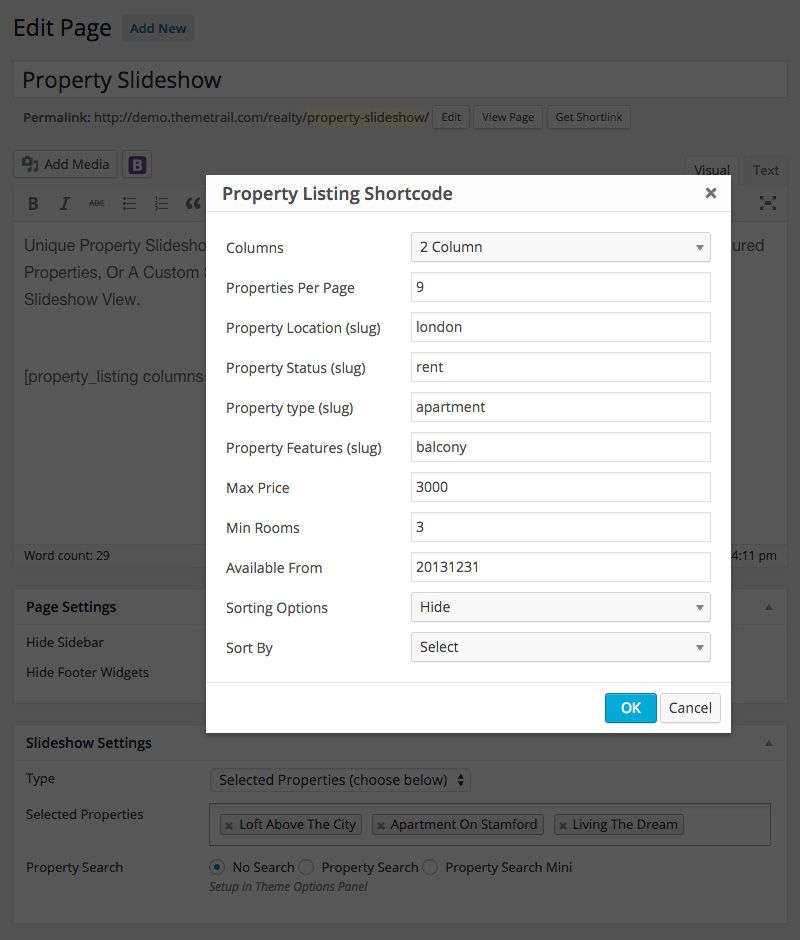Apply strikethrough formatting icon

pyautogui.click(x=97, y=204)
